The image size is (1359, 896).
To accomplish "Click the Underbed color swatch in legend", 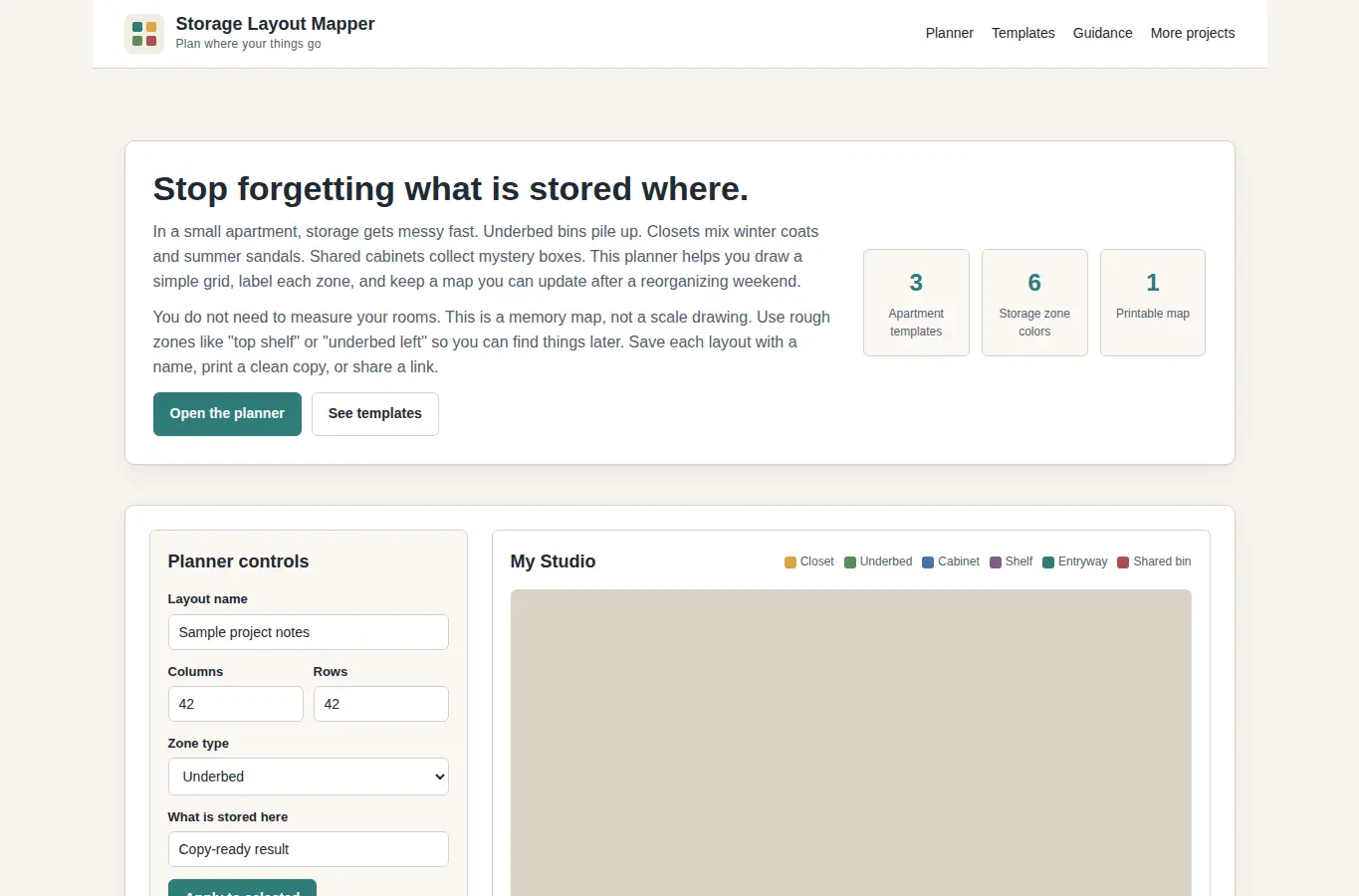I will 850,562.
